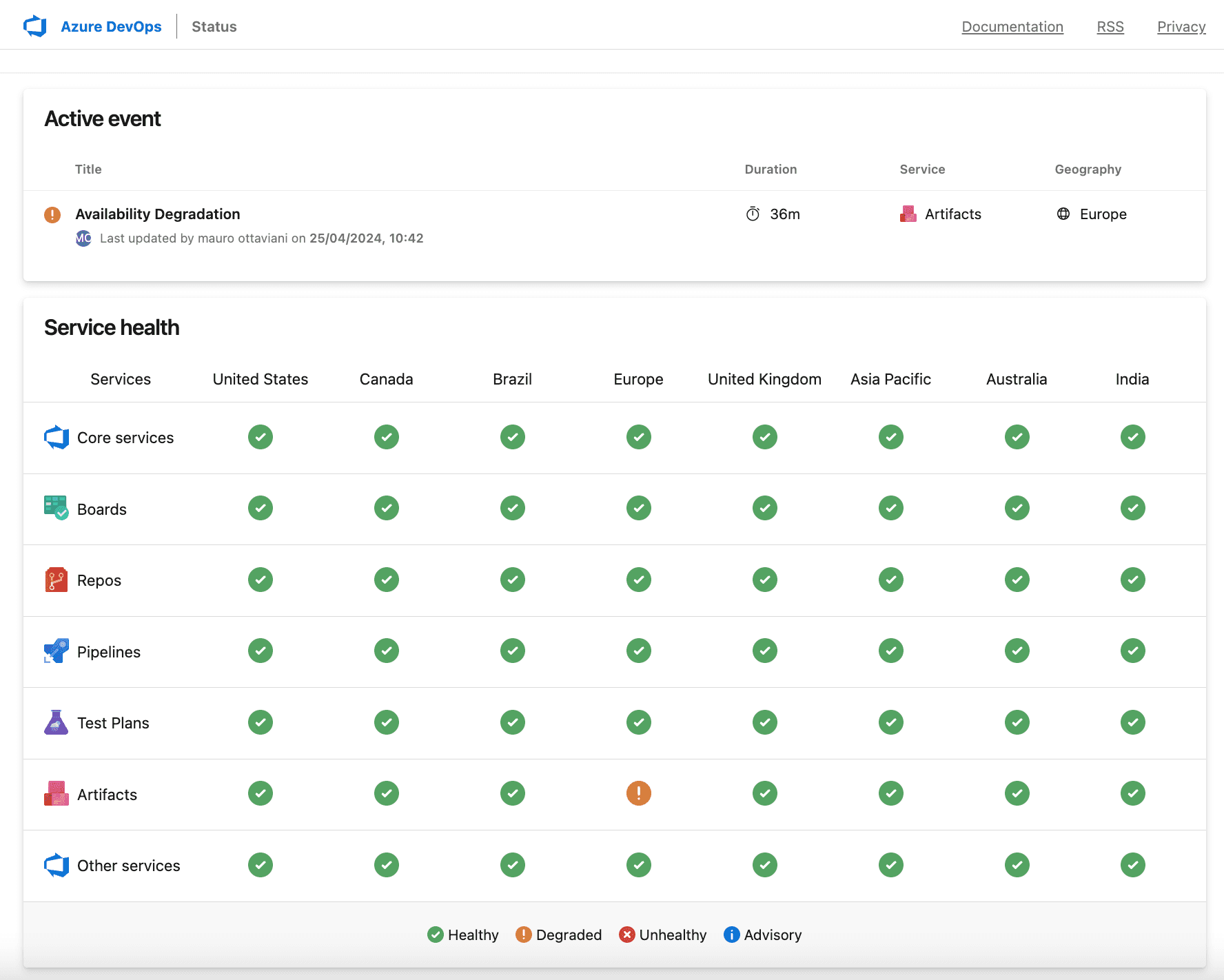Click the Healthy legend icon

pyautogui.click(x=436, y=935)
